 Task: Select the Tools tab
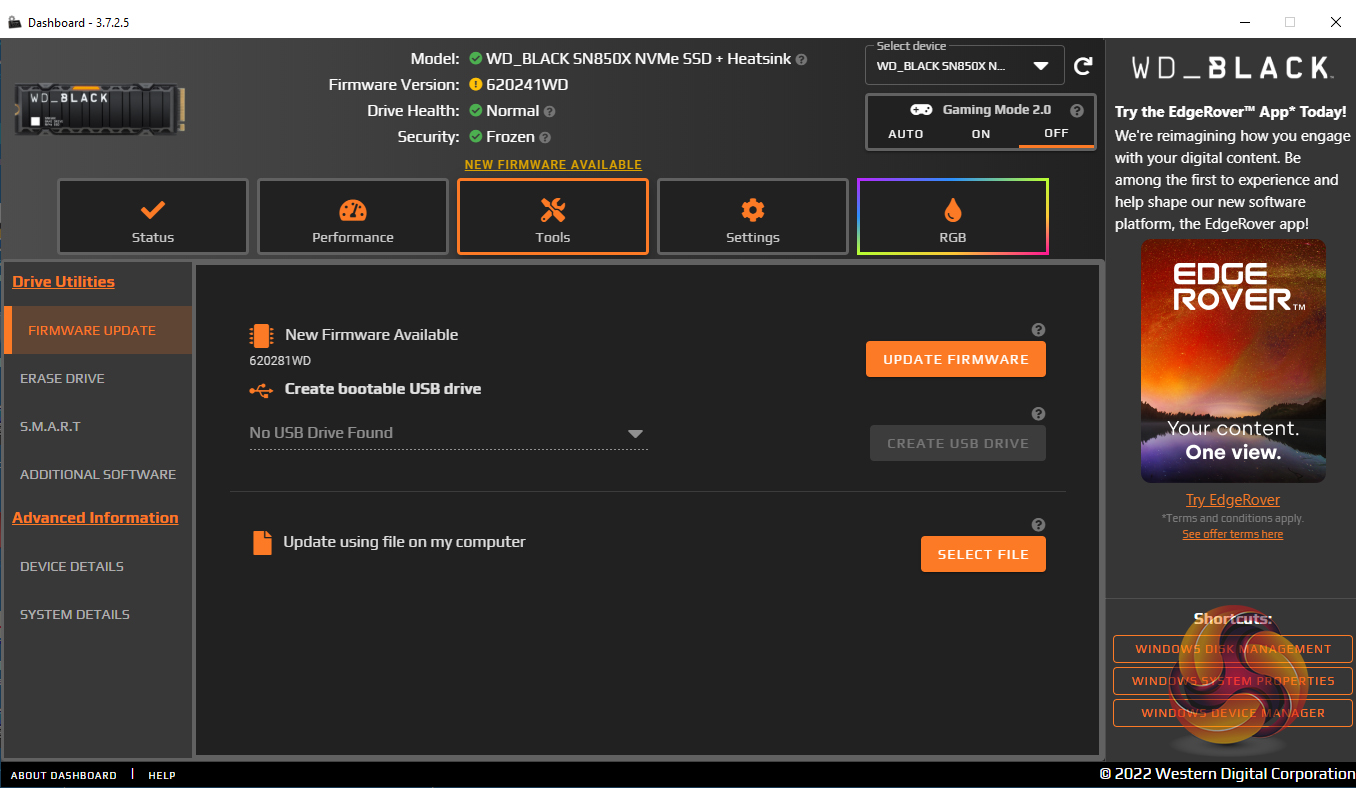point(553,216)
